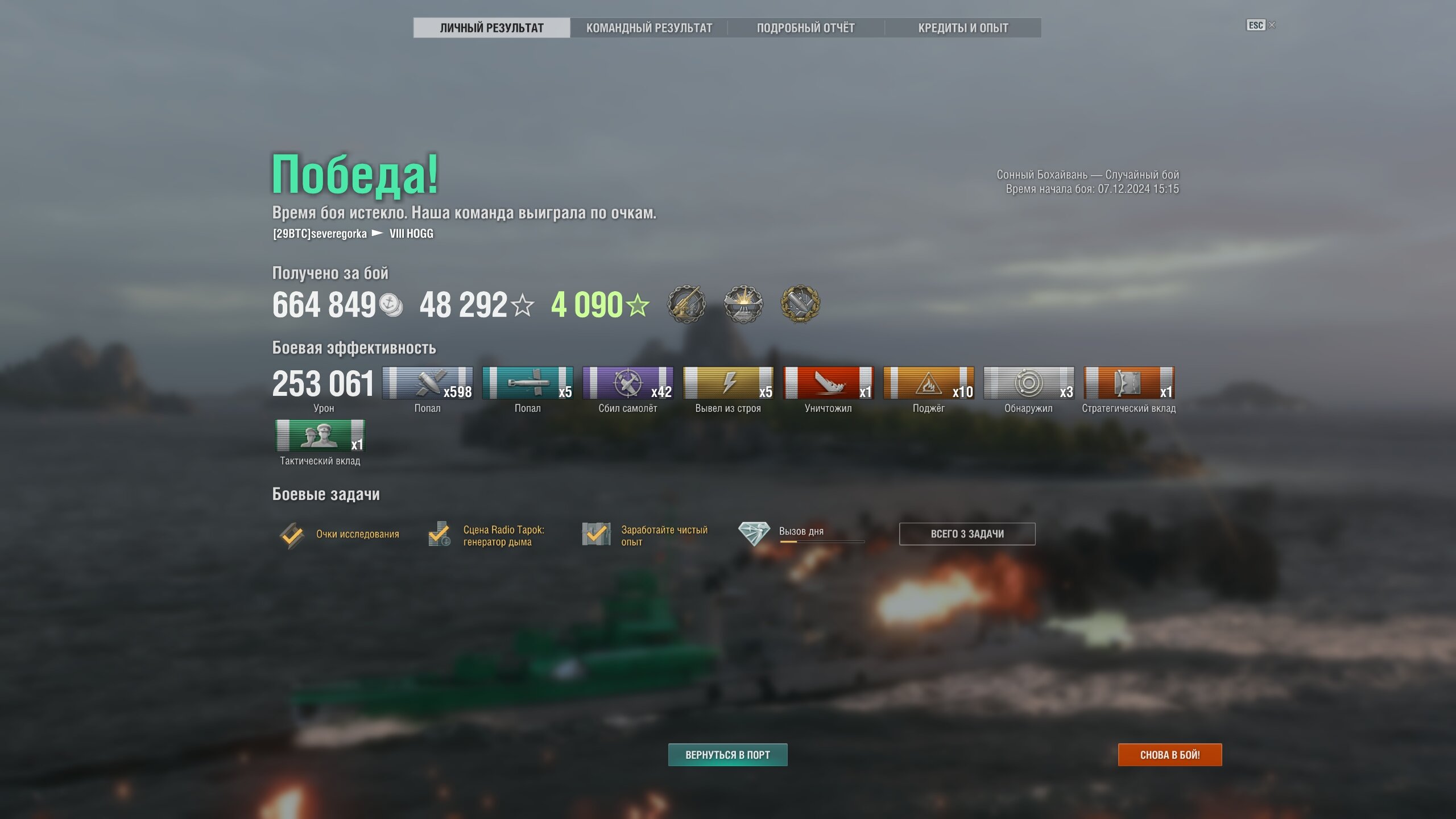This screenshot has height=819, width=1456.
Task: Expand the Всего 3 задачи list
Action: (x=967, y=534)
